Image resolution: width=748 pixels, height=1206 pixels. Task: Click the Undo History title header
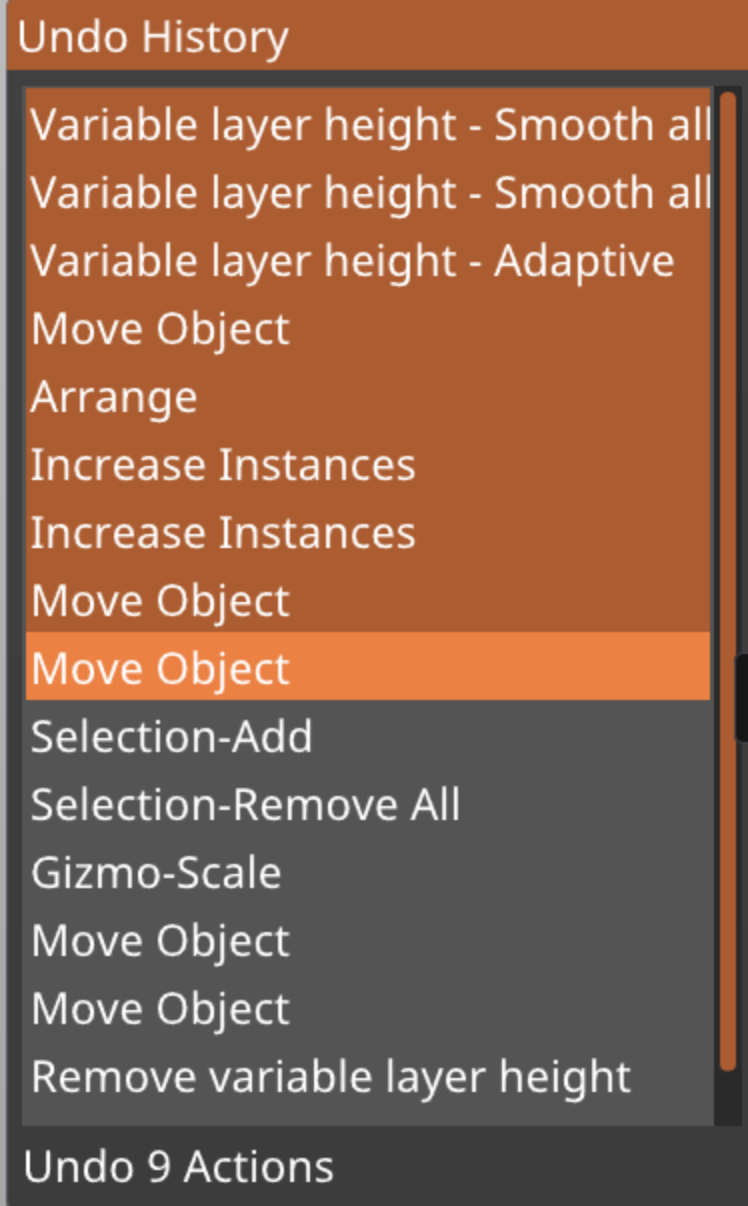tap(154, 38)
